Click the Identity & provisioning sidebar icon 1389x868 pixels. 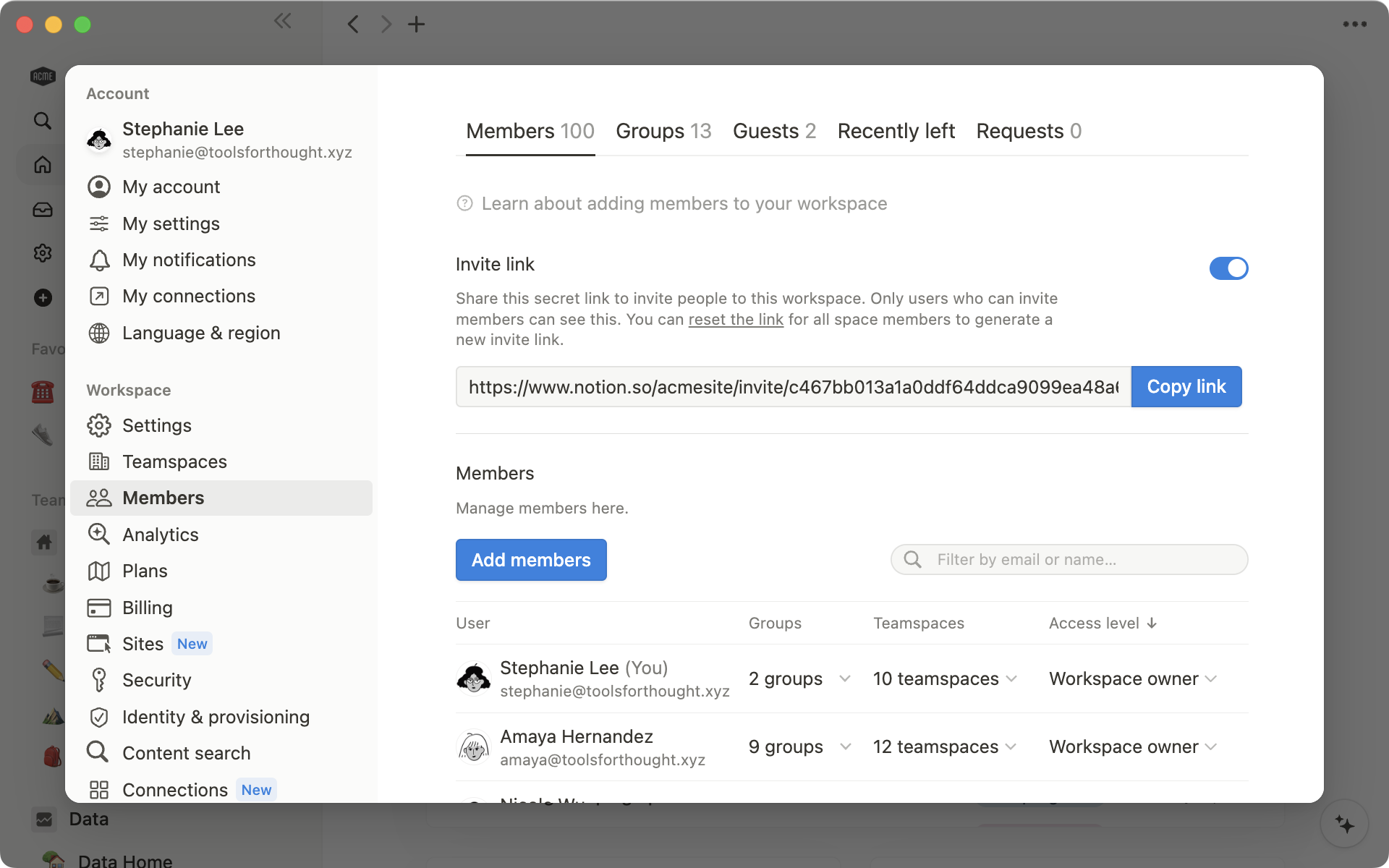click(98, 716)
